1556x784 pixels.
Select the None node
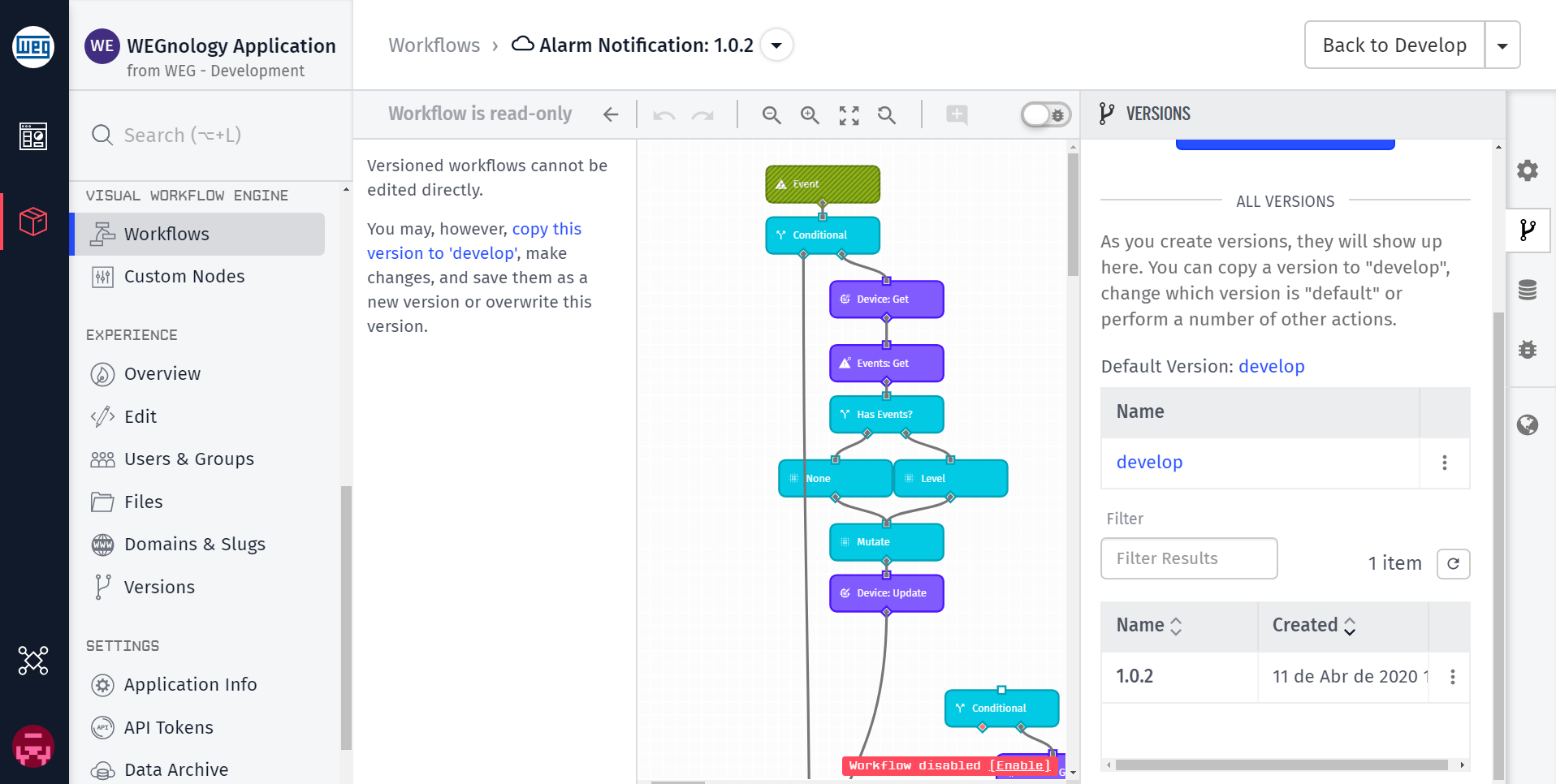836,479
